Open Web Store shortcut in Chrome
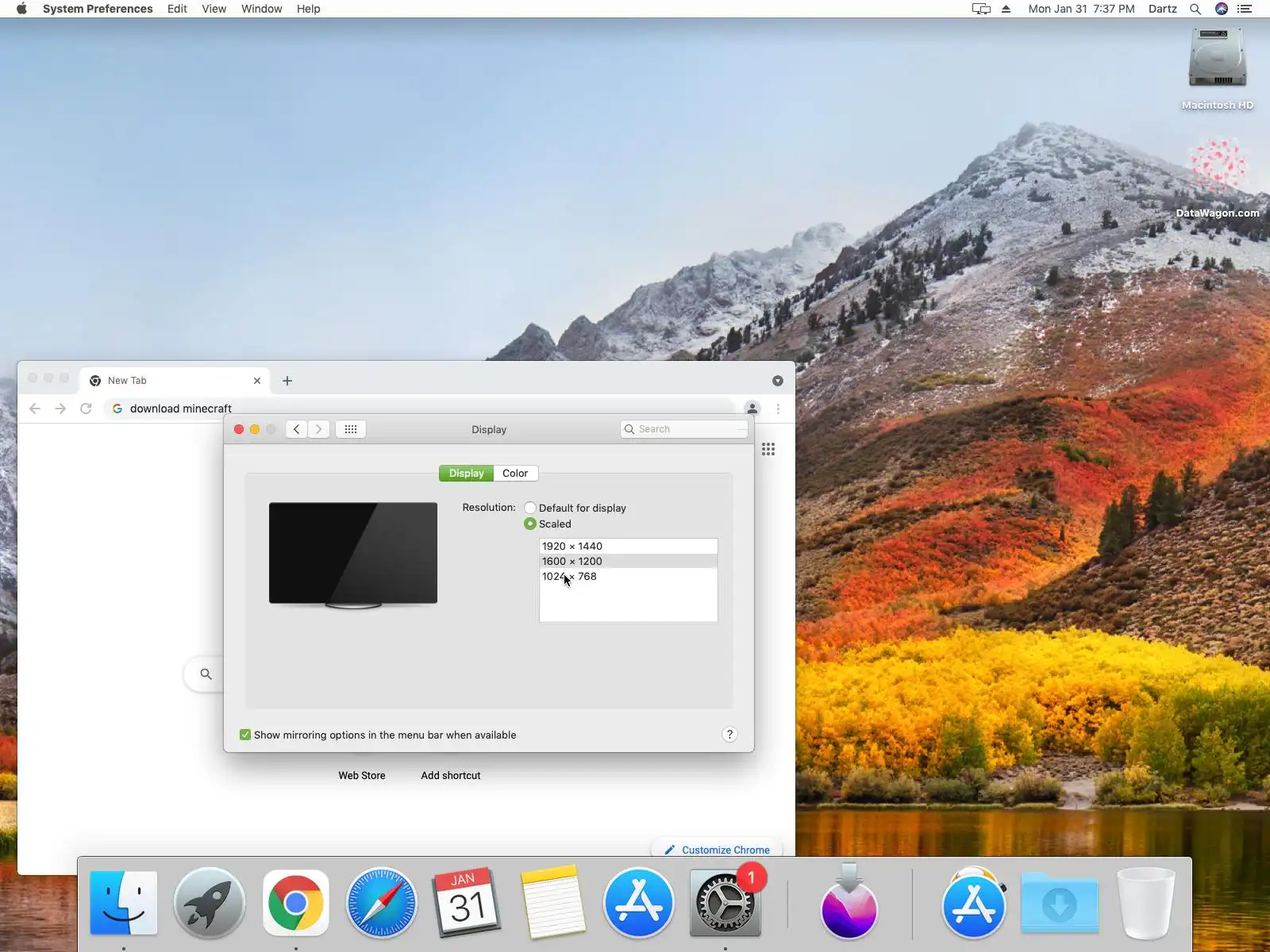 [x=362, y=775]
